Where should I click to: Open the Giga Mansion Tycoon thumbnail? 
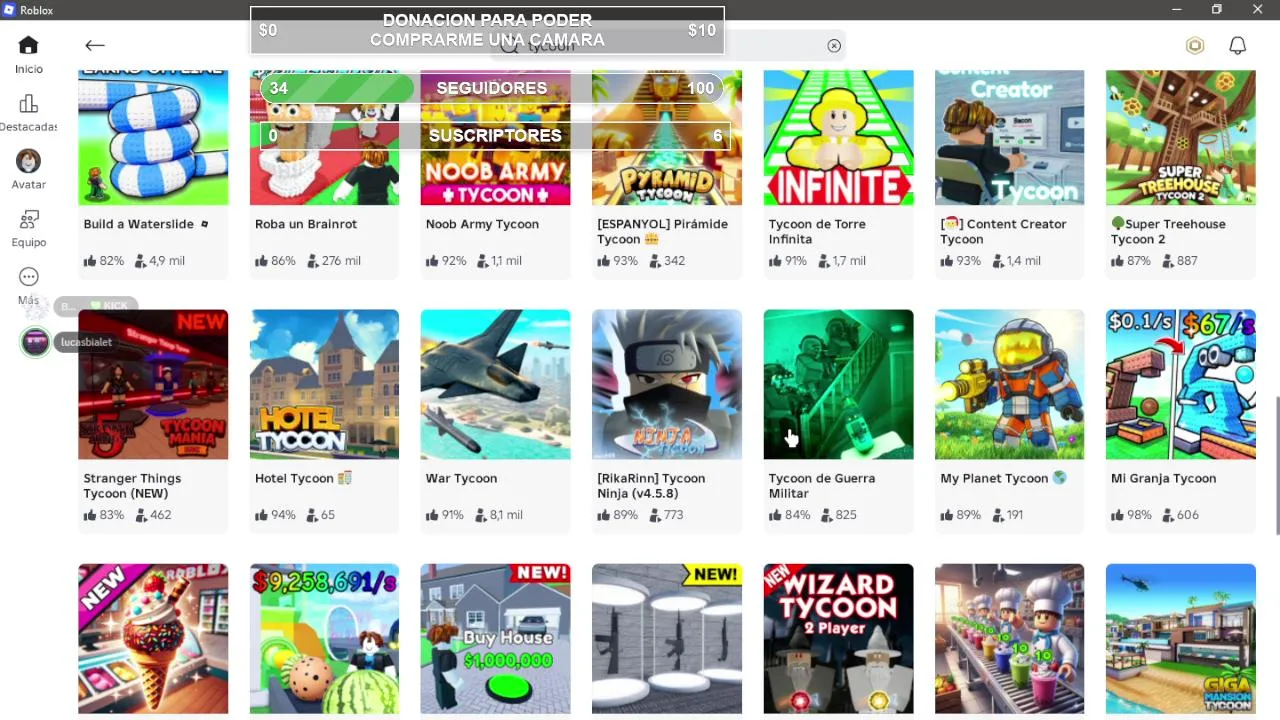point(1181,638)
